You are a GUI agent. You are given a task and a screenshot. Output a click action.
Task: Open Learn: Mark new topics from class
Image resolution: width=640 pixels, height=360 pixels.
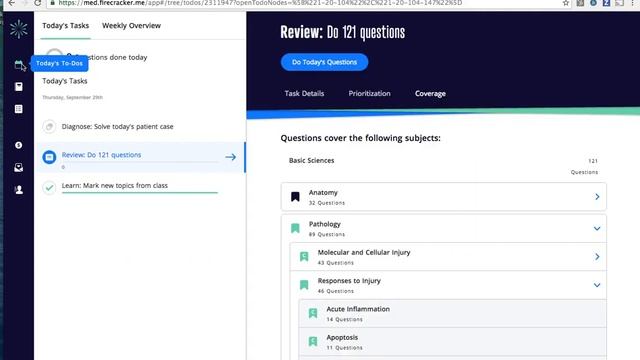[115, 185]
